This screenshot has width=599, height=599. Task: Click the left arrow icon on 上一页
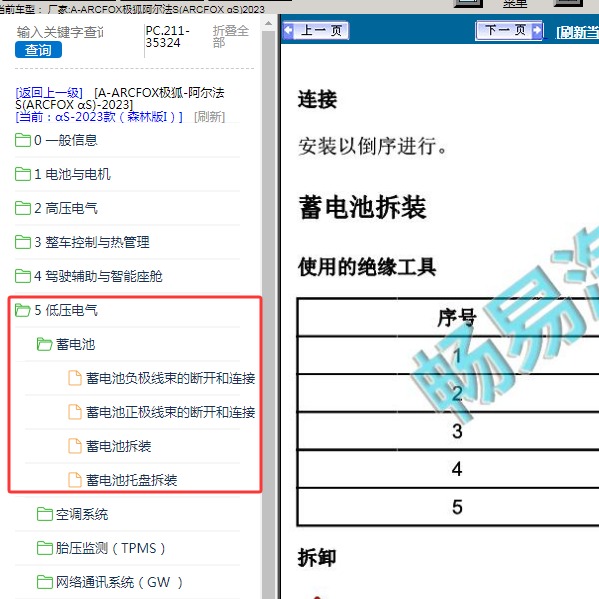(x=288, y=30)
